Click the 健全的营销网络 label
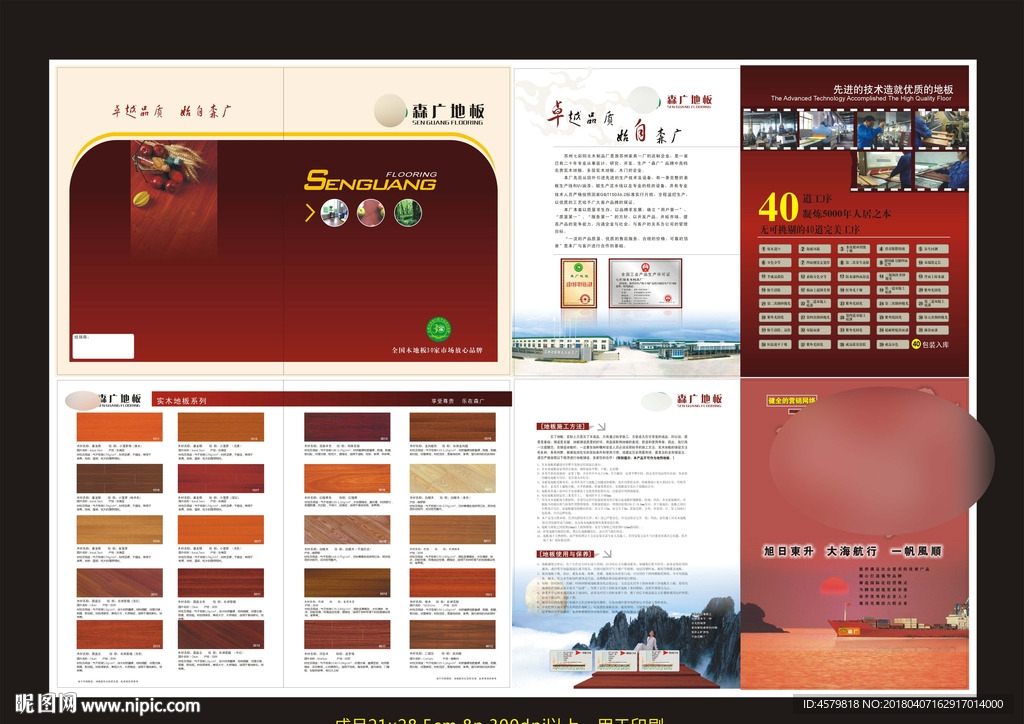This screenshot has height=724, width=1024. 792,400
